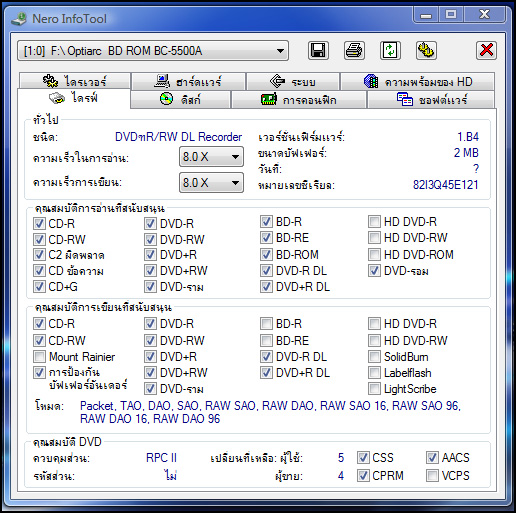The height and width of the screenshot is (513, 516).
Task: Switch to the ดิสก์ tab
Action: pyautogui.click(x=180, y=99)
